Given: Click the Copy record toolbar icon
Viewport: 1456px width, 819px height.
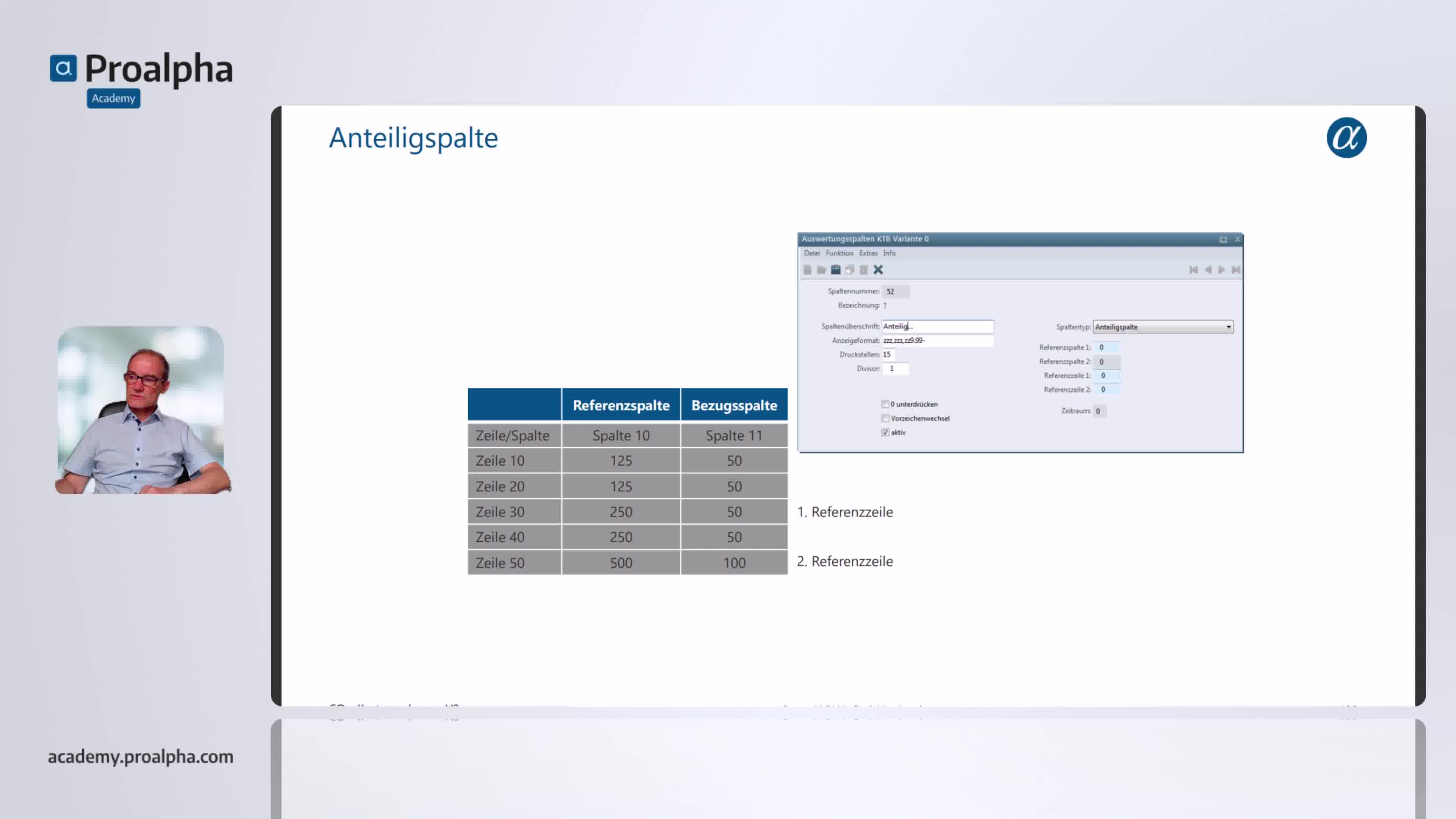Looking at the screenshot, I should [x=849, y=270].
